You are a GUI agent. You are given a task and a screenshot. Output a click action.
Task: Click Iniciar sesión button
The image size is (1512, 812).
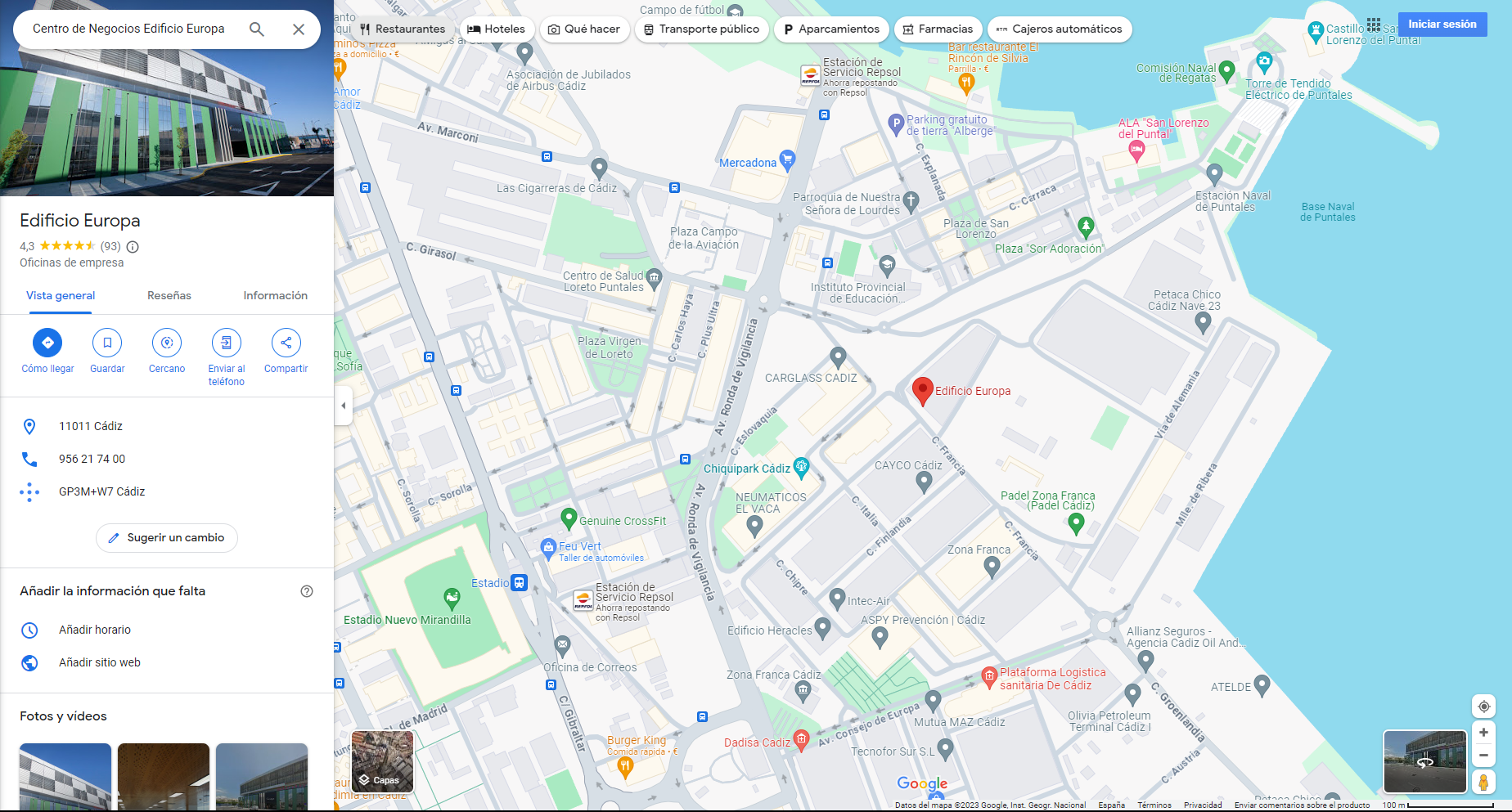[x=1442, y=25]
